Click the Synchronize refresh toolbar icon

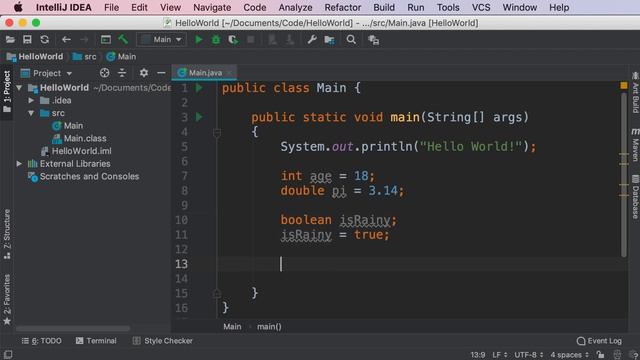[x=44, y=40]
